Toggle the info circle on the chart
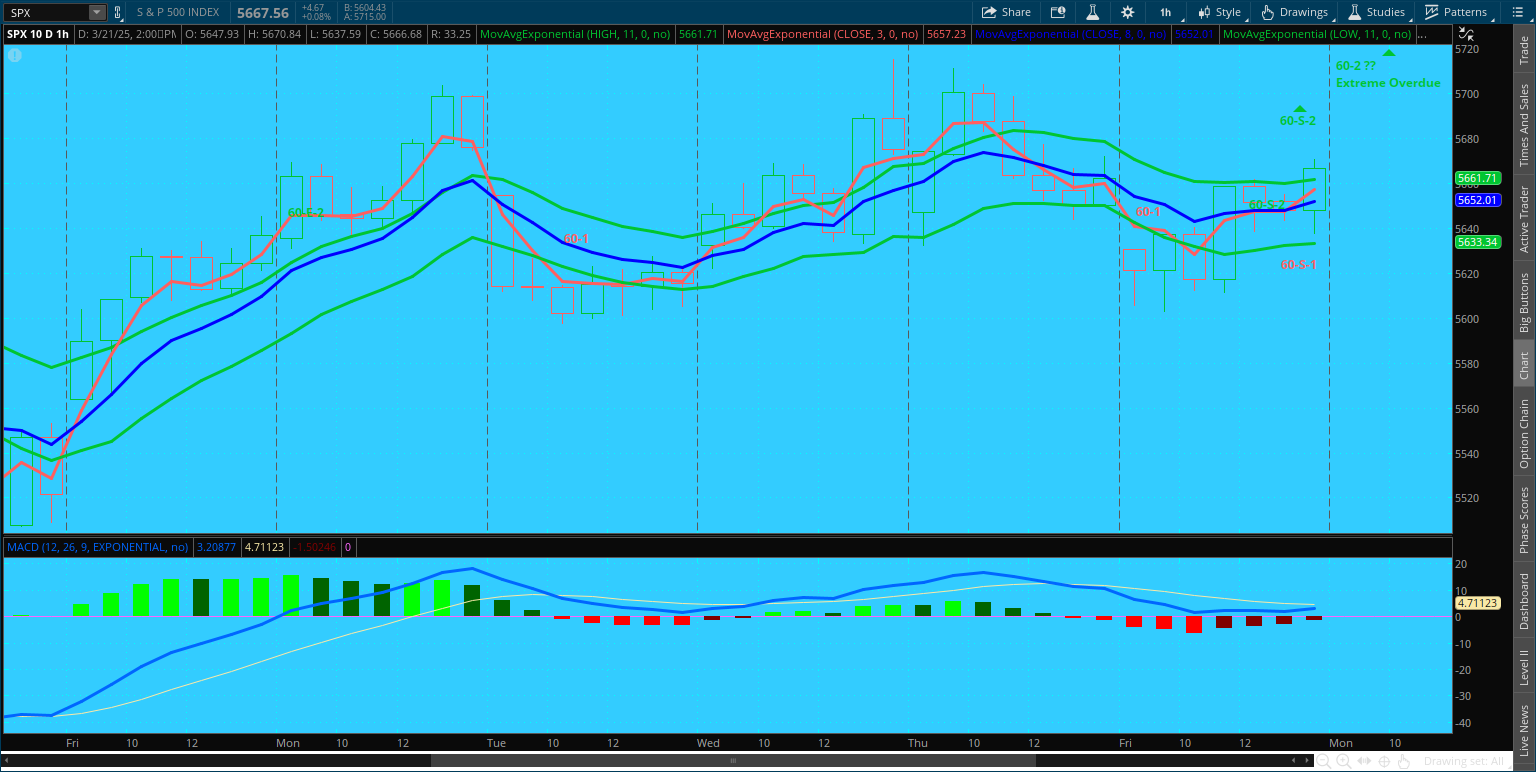This screenshot has width=1536, height=772. click(15, 55)
